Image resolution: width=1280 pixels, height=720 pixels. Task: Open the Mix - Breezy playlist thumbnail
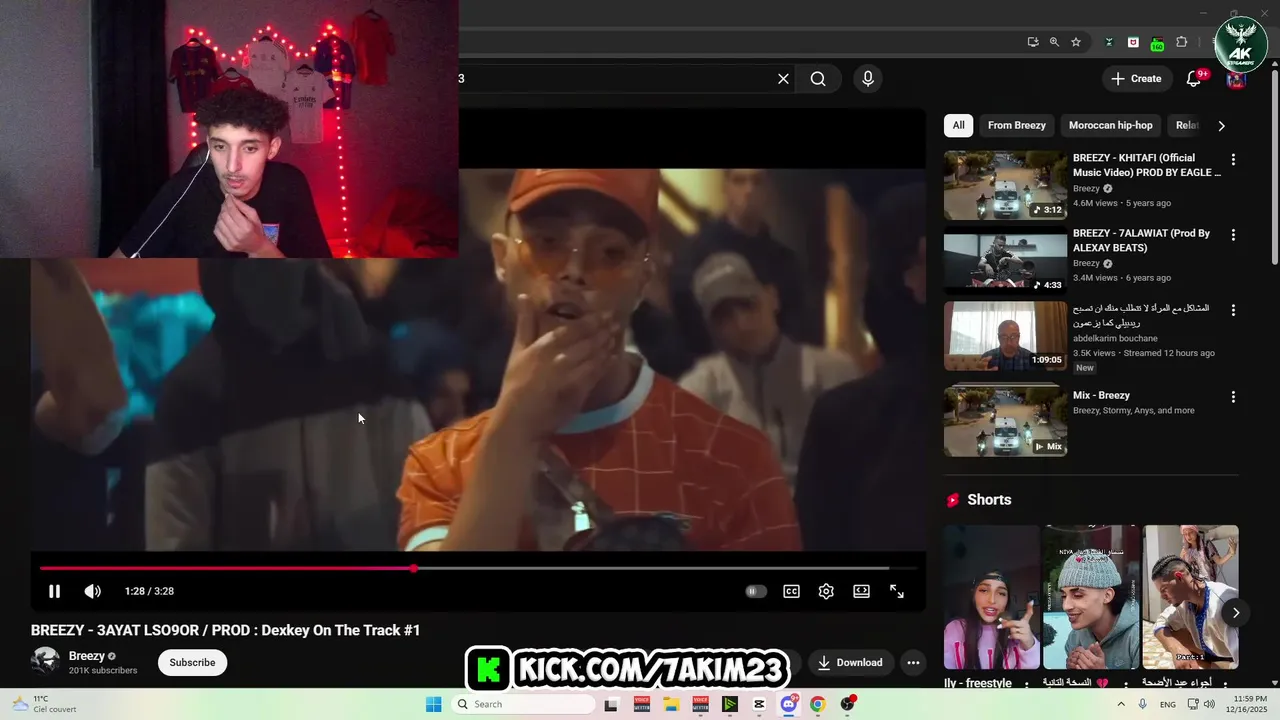coord(1005,421)
